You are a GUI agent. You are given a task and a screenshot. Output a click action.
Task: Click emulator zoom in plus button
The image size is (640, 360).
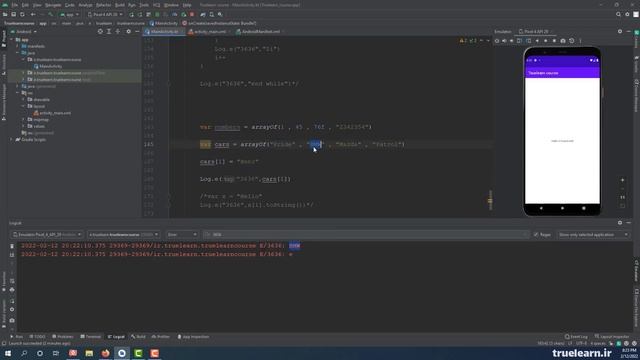pos(622,180)
